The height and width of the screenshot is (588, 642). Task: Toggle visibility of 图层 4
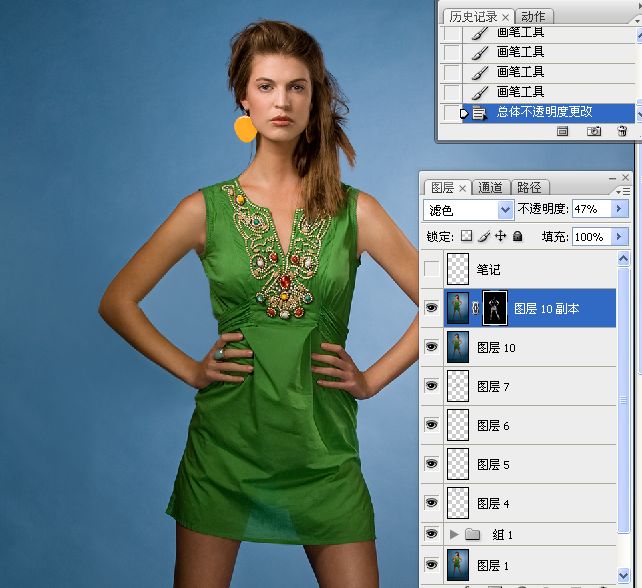pyautogui.click(x=432, y=502)
